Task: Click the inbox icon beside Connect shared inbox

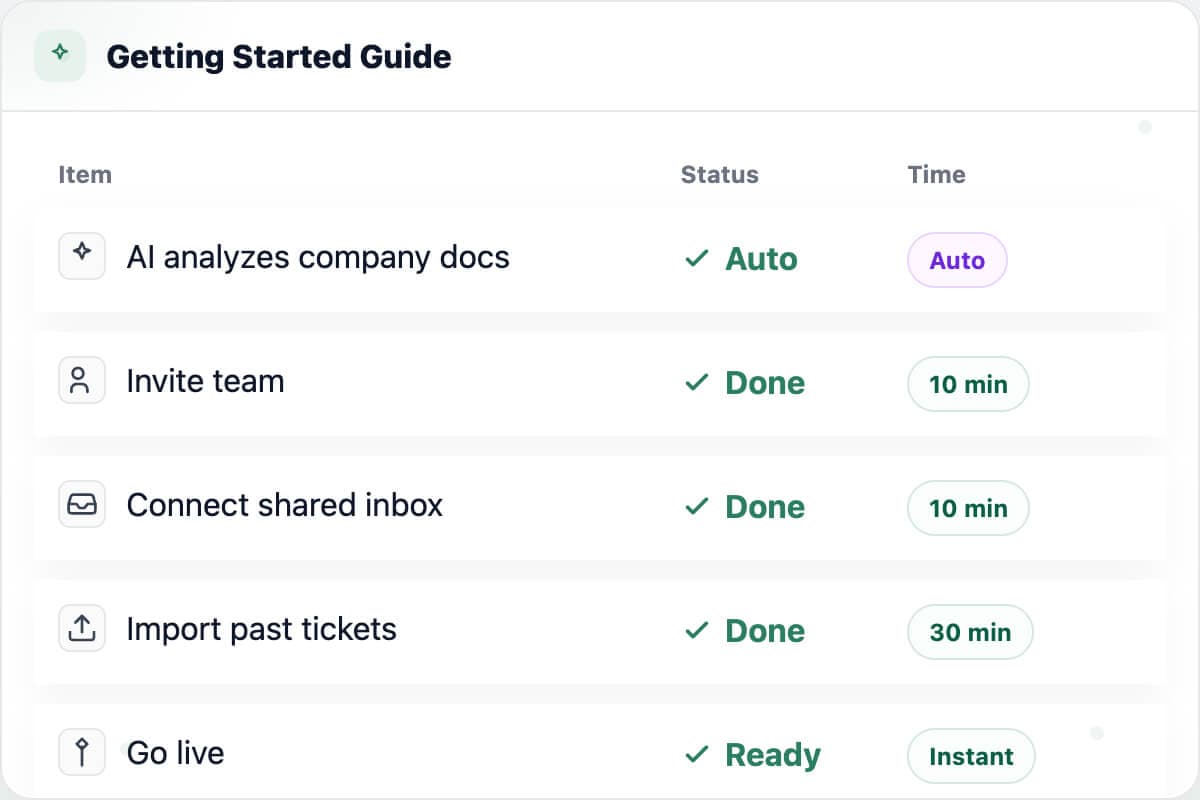Action: point(82,504)
